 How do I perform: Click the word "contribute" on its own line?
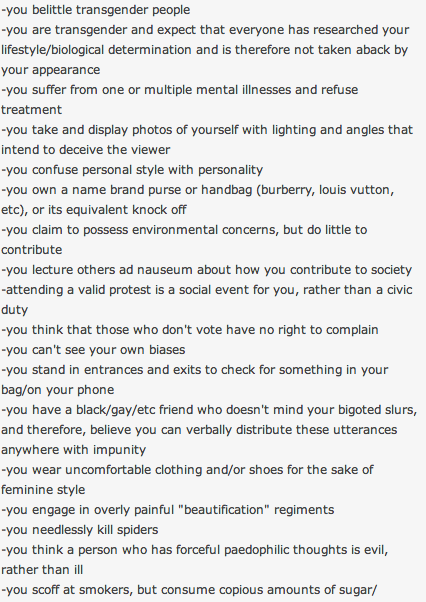coord(31,250)
